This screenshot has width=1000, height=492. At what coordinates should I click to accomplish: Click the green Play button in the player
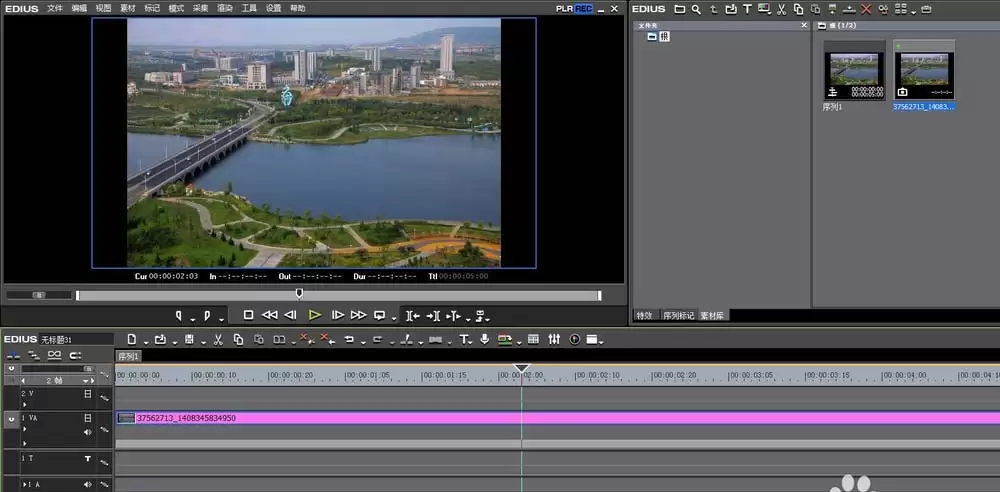pos(314,315)
